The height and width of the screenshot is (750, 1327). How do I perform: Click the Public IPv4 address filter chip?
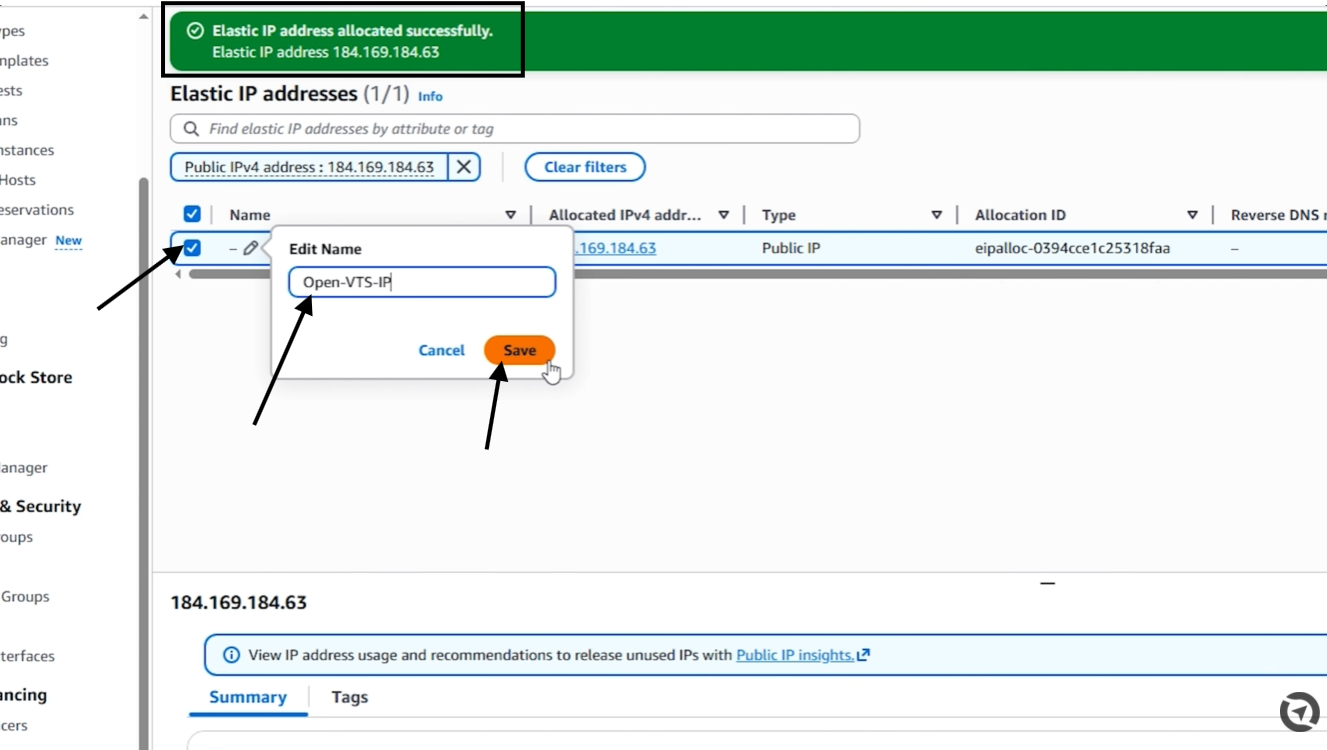pyautogui.click(x=309, y=167)
